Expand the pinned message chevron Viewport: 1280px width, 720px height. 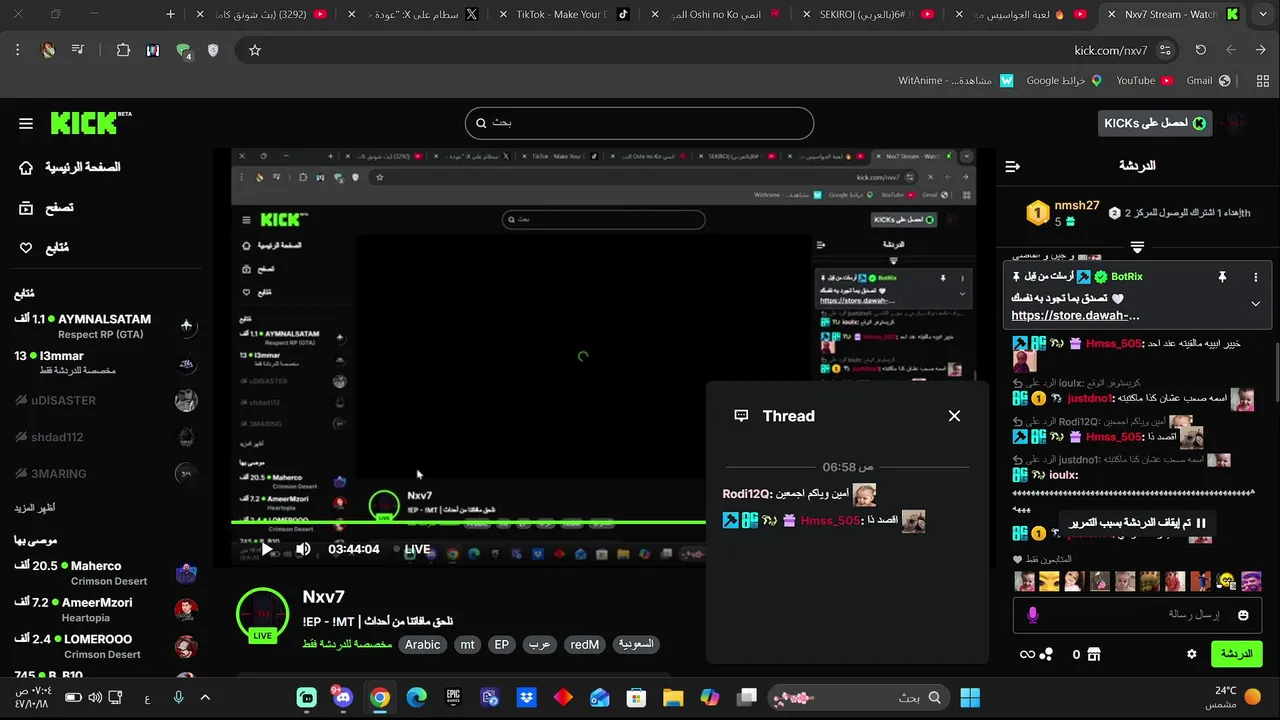click(x=1256, y=304)
